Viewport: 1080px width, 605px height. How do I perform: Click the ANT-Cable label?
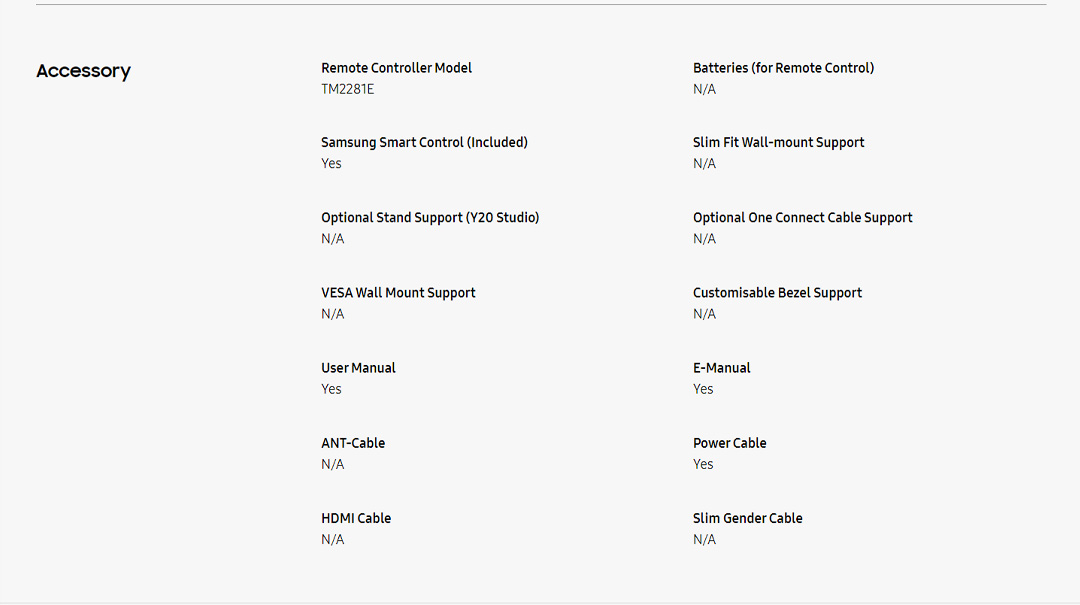pos(353,443)
